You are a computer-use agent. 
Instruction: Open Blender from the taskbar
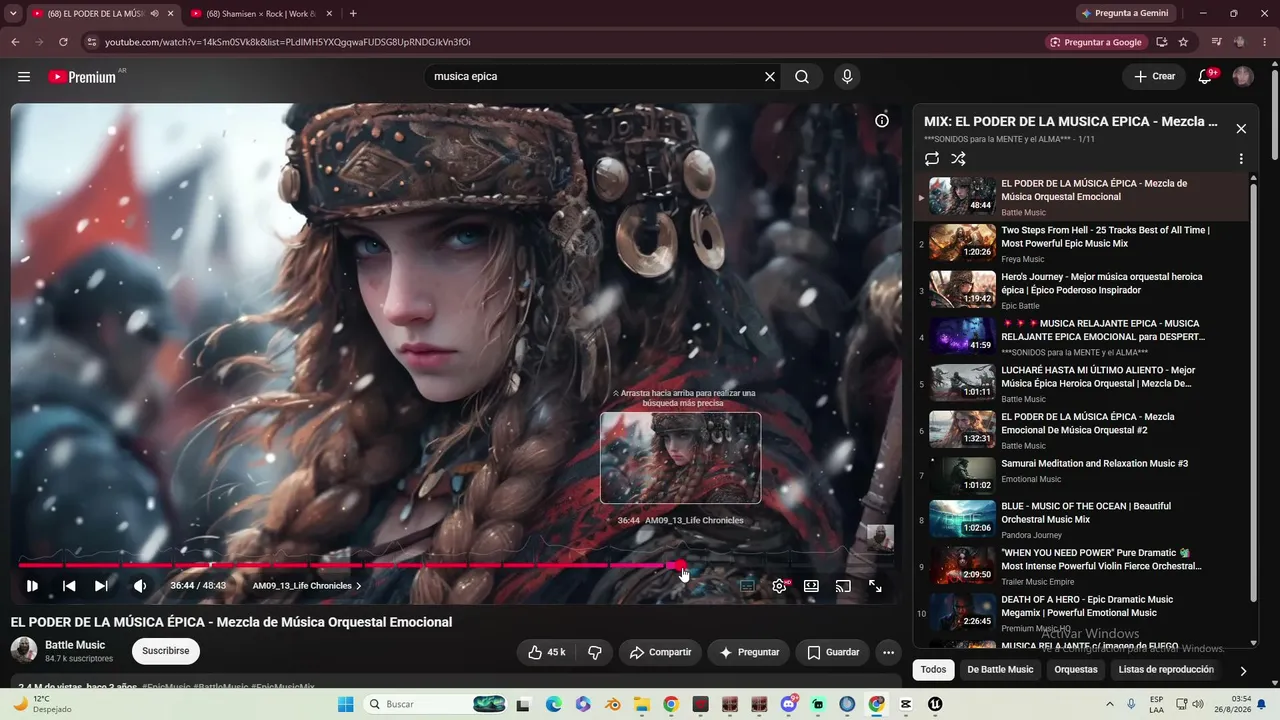click(x=612, y=704)
